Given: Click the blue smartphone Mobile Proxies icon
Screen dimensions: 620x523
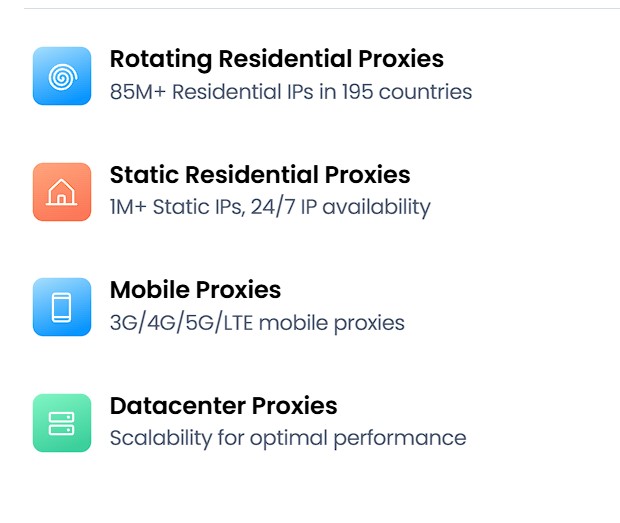Looking at the screenshot, I should (x=61, y=307).
